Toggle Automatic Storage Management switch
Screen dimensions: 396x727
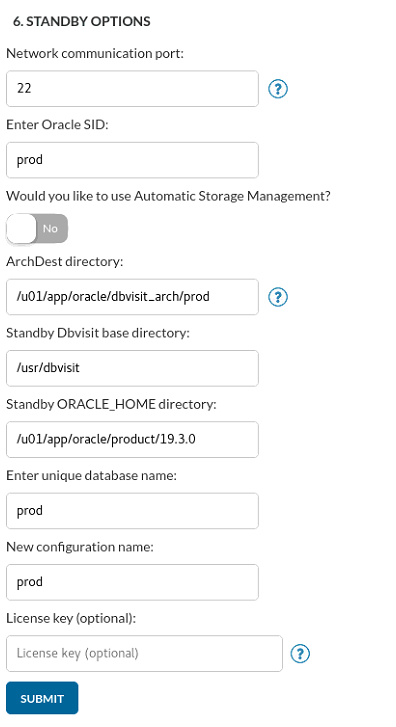click(37, 229)
